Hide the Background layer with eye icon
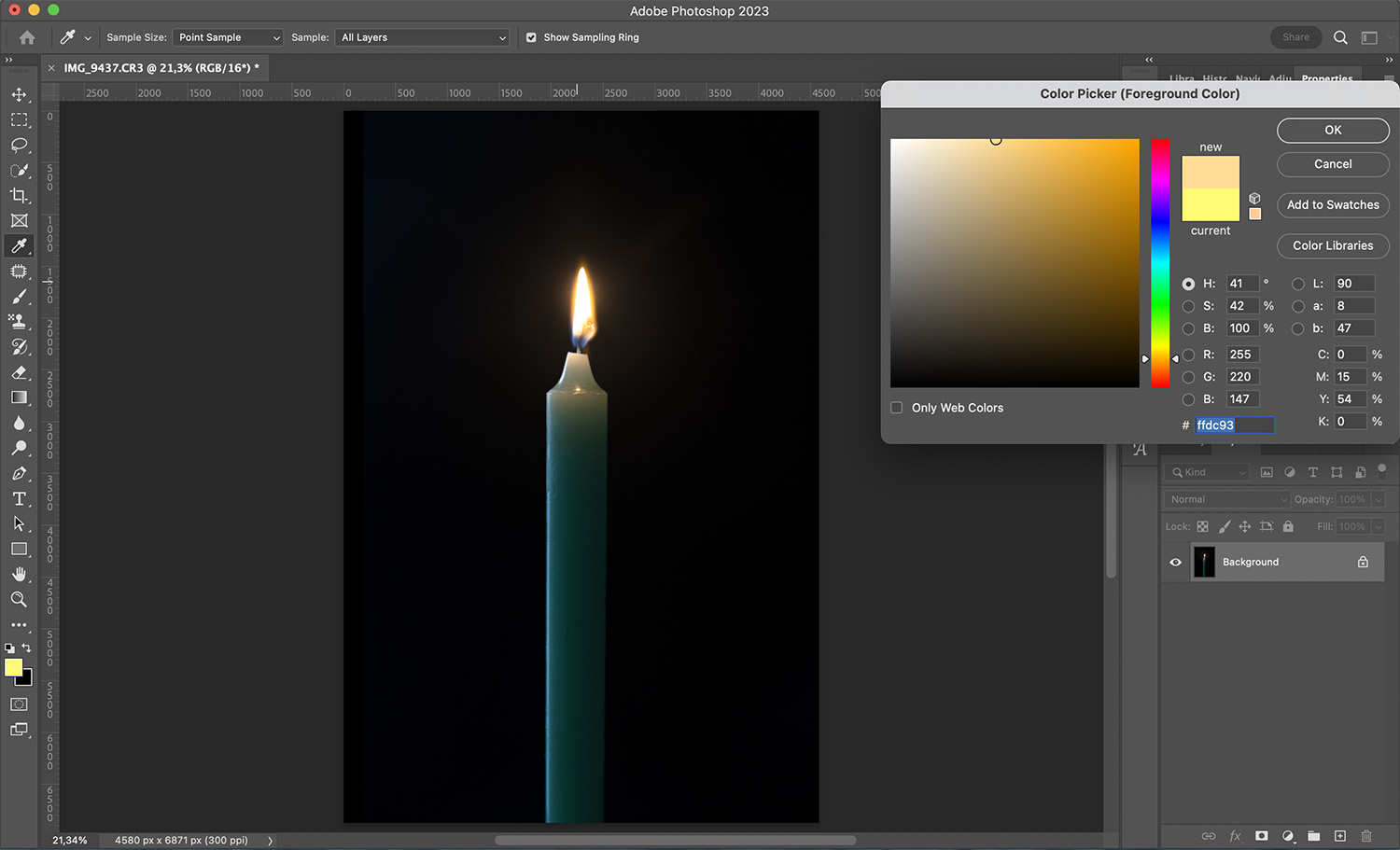 (1175, 562)
